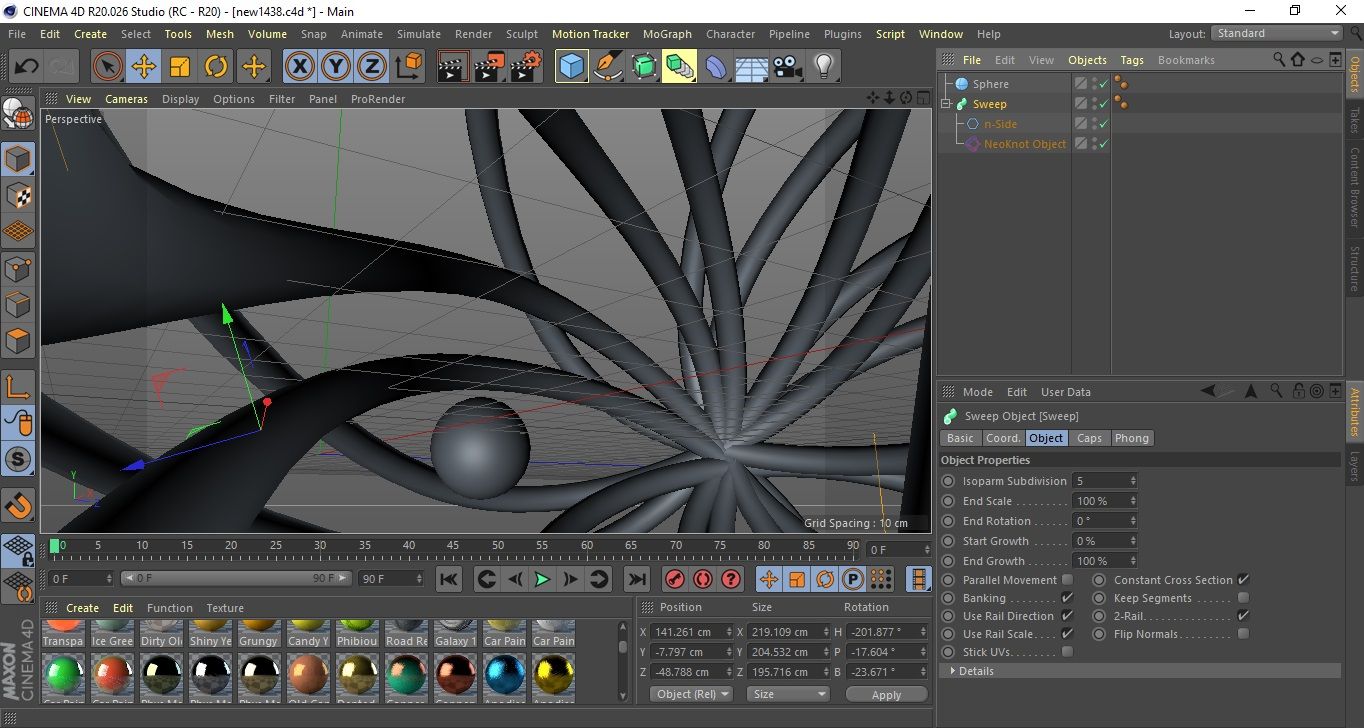Select the Move tool in the top toolbar
The height and width of the screenshot is (728, 1364).
click(x=144, y=67)
